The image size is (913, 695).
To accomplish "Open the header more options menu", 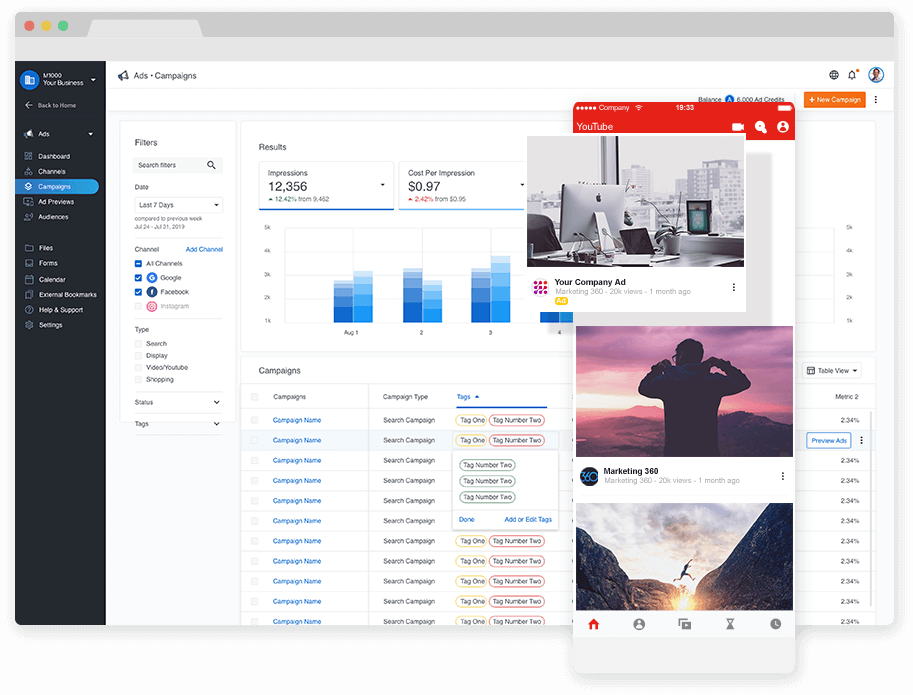I will [x=875, y=100].
